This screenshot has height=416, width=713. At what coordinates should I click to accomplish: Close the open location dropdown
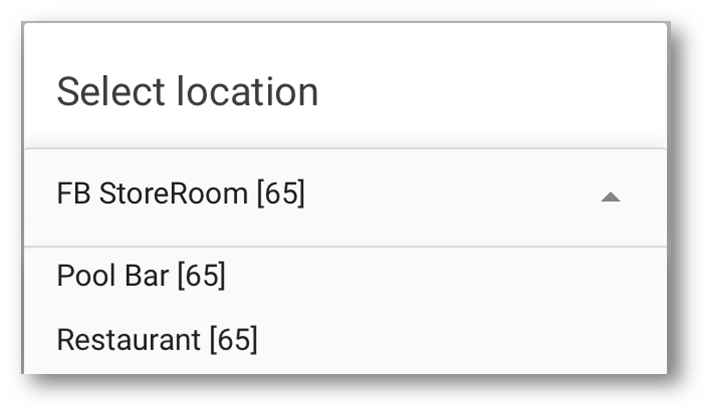[610, 198]
